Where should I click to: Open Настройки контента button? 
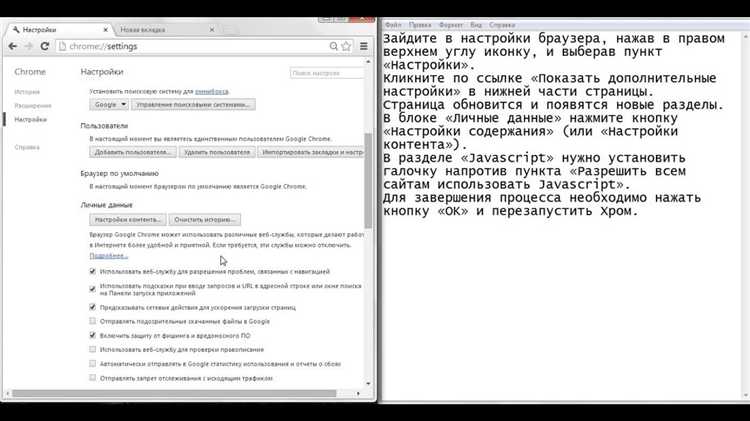[x=128, y=220]
